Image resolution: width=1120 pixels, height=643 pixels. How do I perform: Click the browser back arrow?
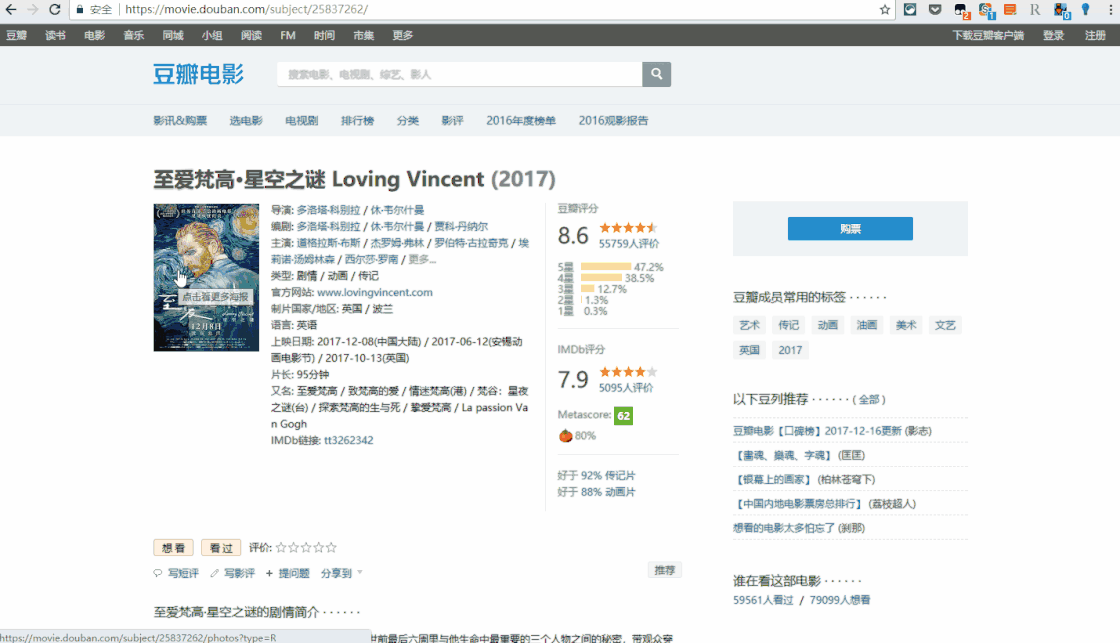point(11,9)
